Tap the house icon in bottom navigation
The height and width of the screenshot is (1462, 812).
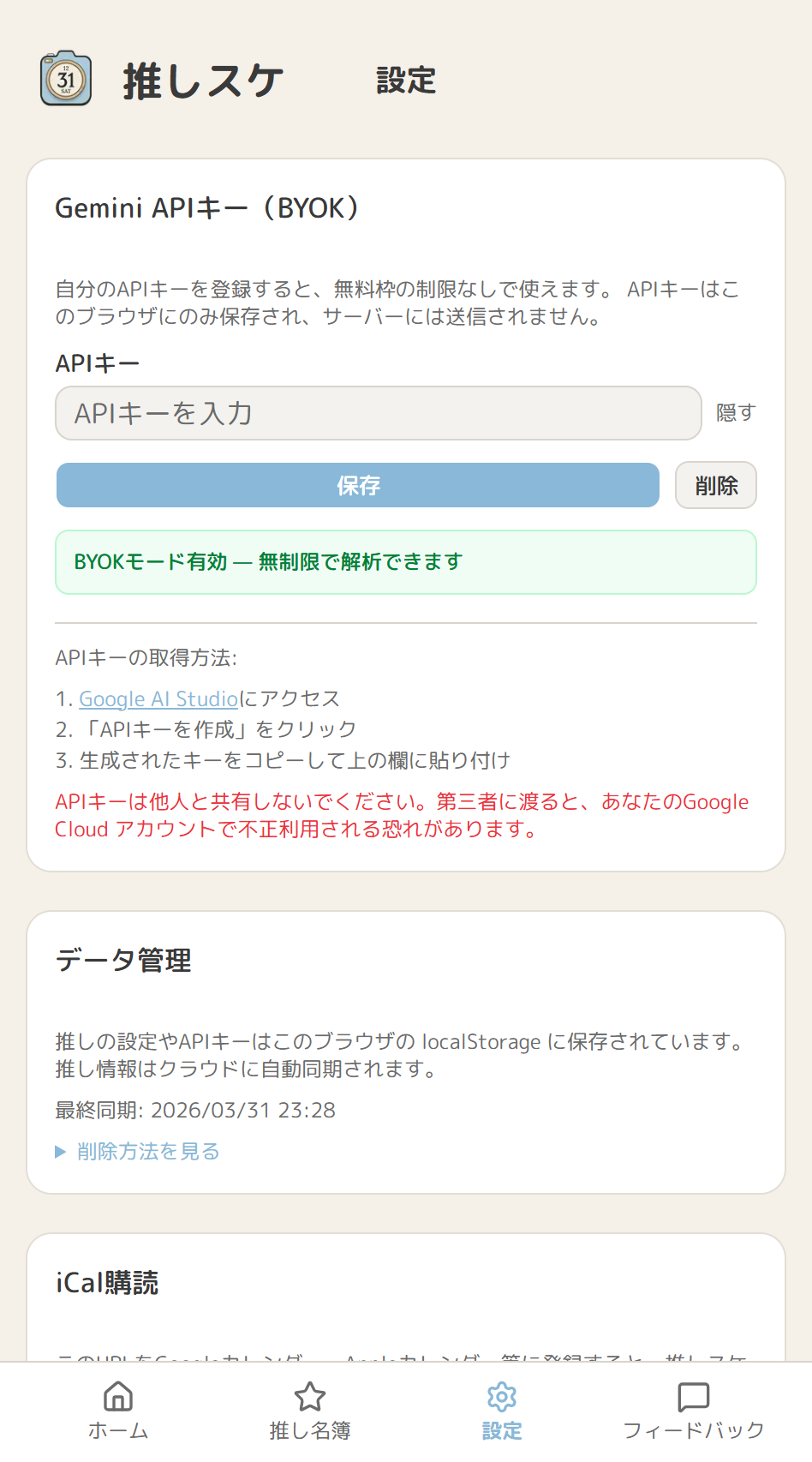click(118, 1396)
